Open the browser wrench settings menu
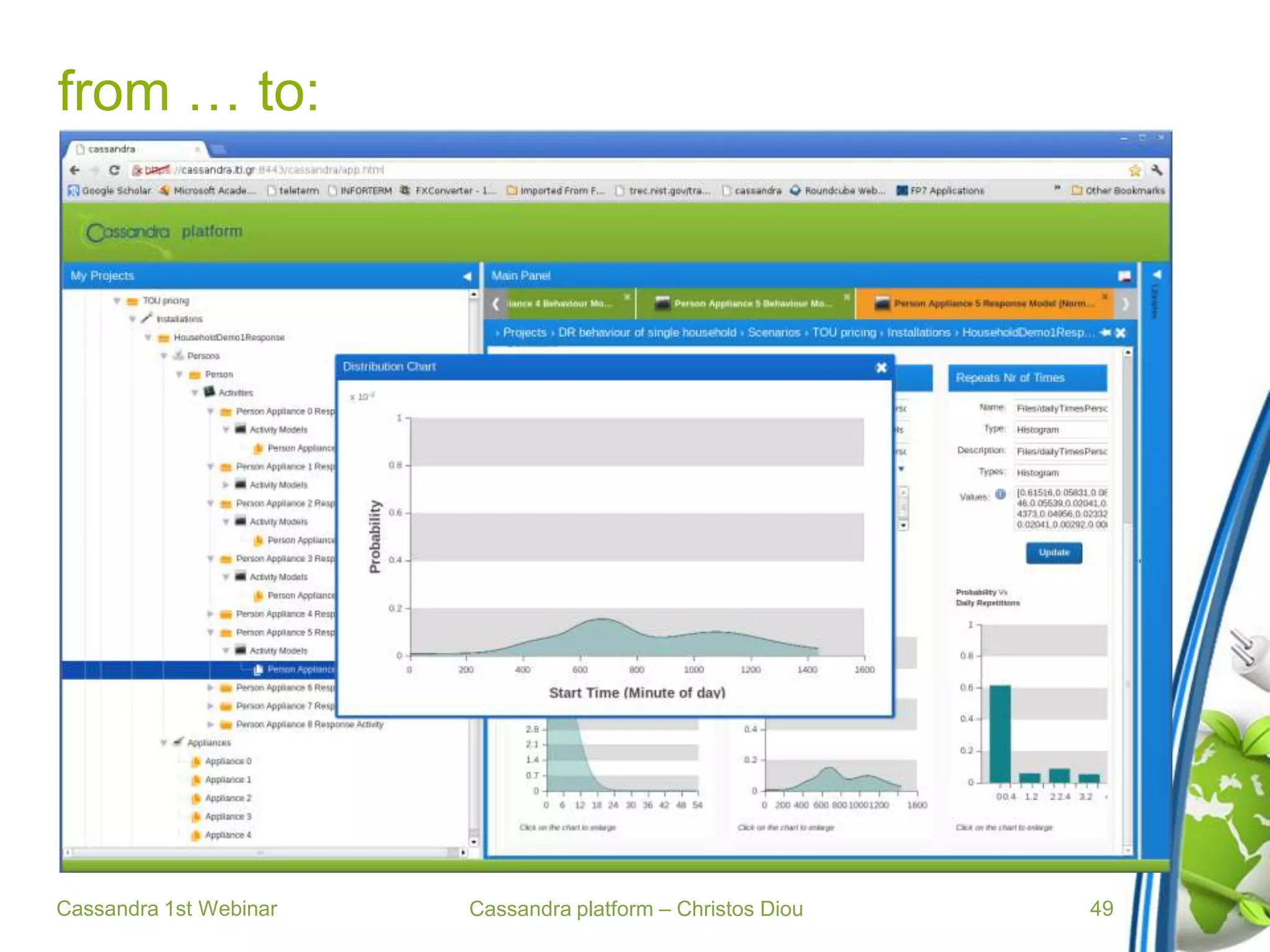The height and width of the screenshot is (952, 1270). [x=1157, y=170]
